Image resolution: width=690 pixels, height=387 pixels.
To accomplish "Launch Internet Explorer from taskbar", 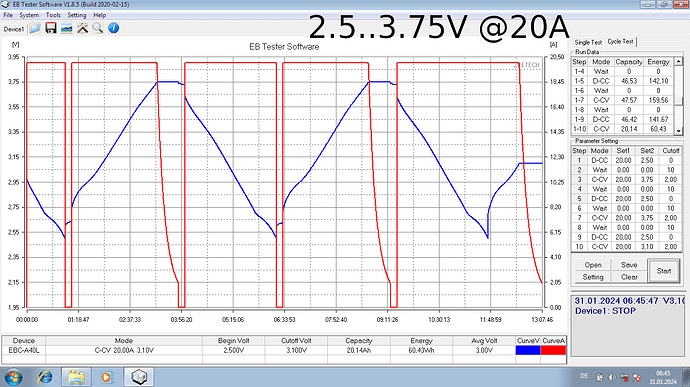I will point(45,377).
